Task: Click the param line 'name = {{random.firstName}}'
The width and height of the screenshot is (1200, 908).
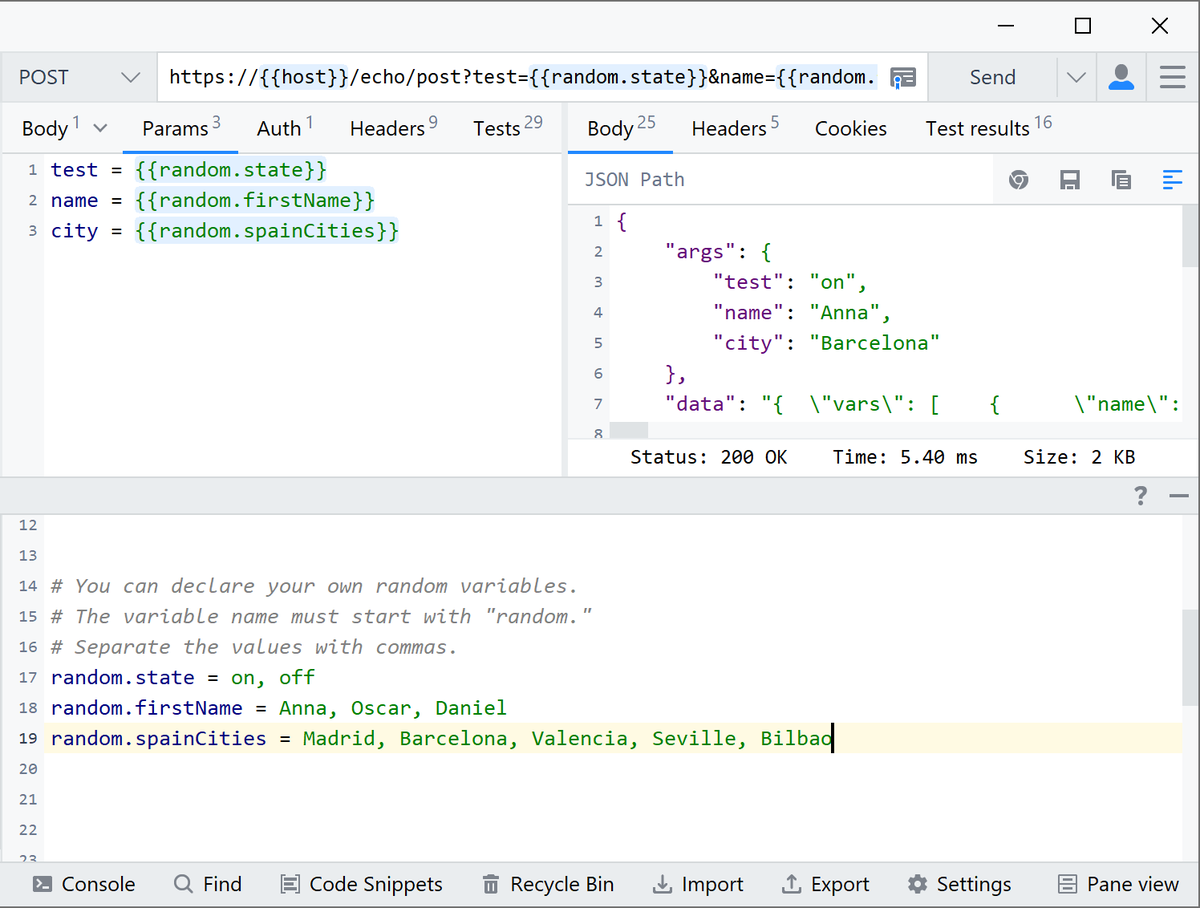Action: click(x=213, y=200)
